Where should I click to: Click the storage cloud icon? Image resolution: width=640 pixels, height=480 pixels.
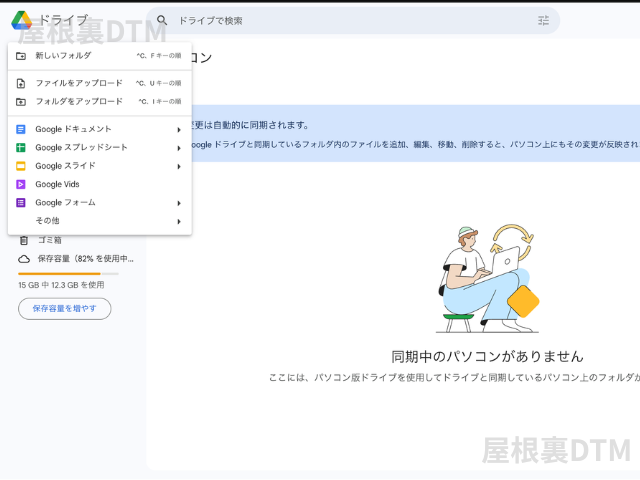[x=24, y=259]
